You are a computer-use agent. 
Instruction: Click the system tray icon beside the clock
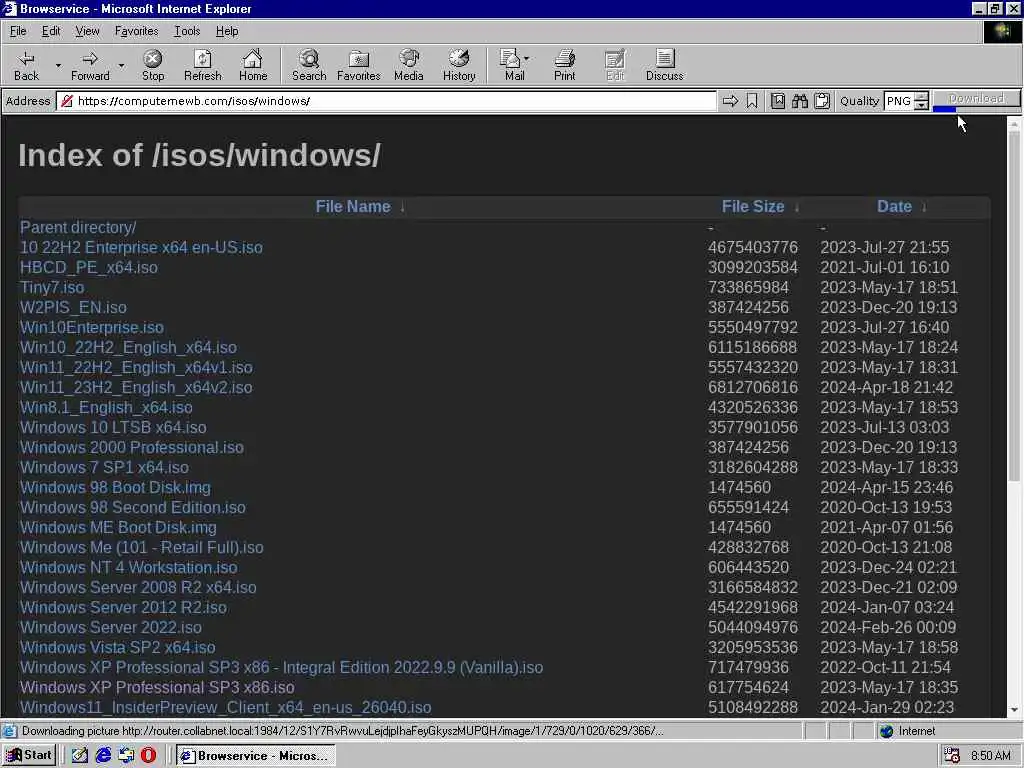point(952,756)
